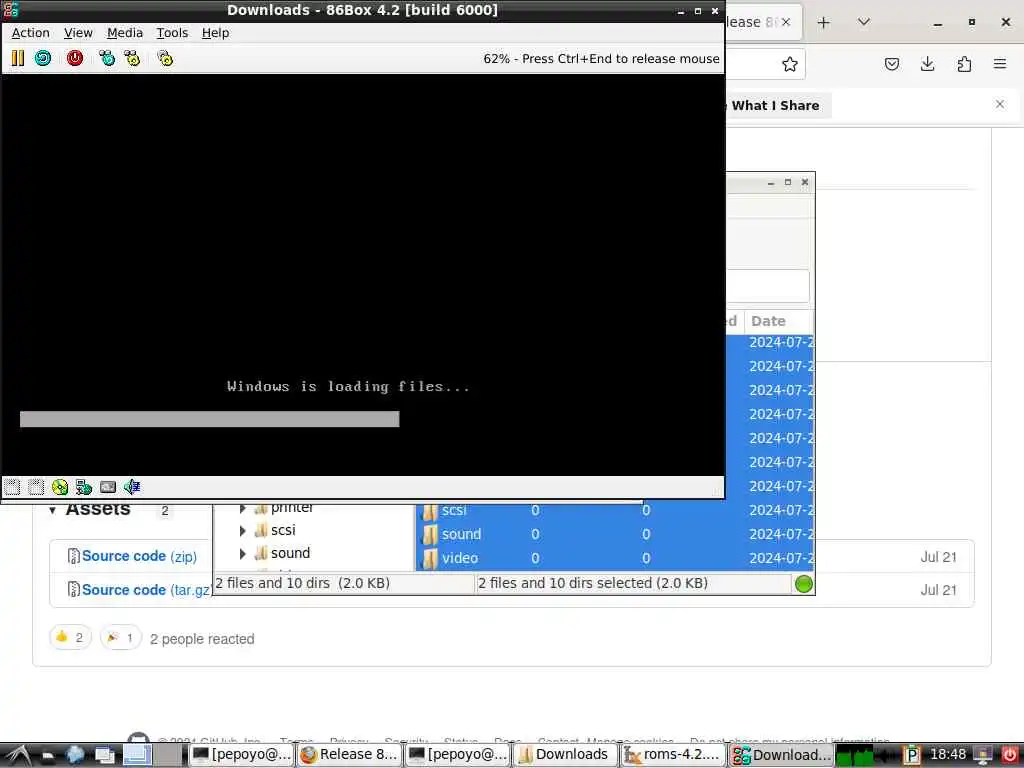Dismiss the What I Share notification bar
This screenshot has width=1024, height=768.
[1000, 104]
